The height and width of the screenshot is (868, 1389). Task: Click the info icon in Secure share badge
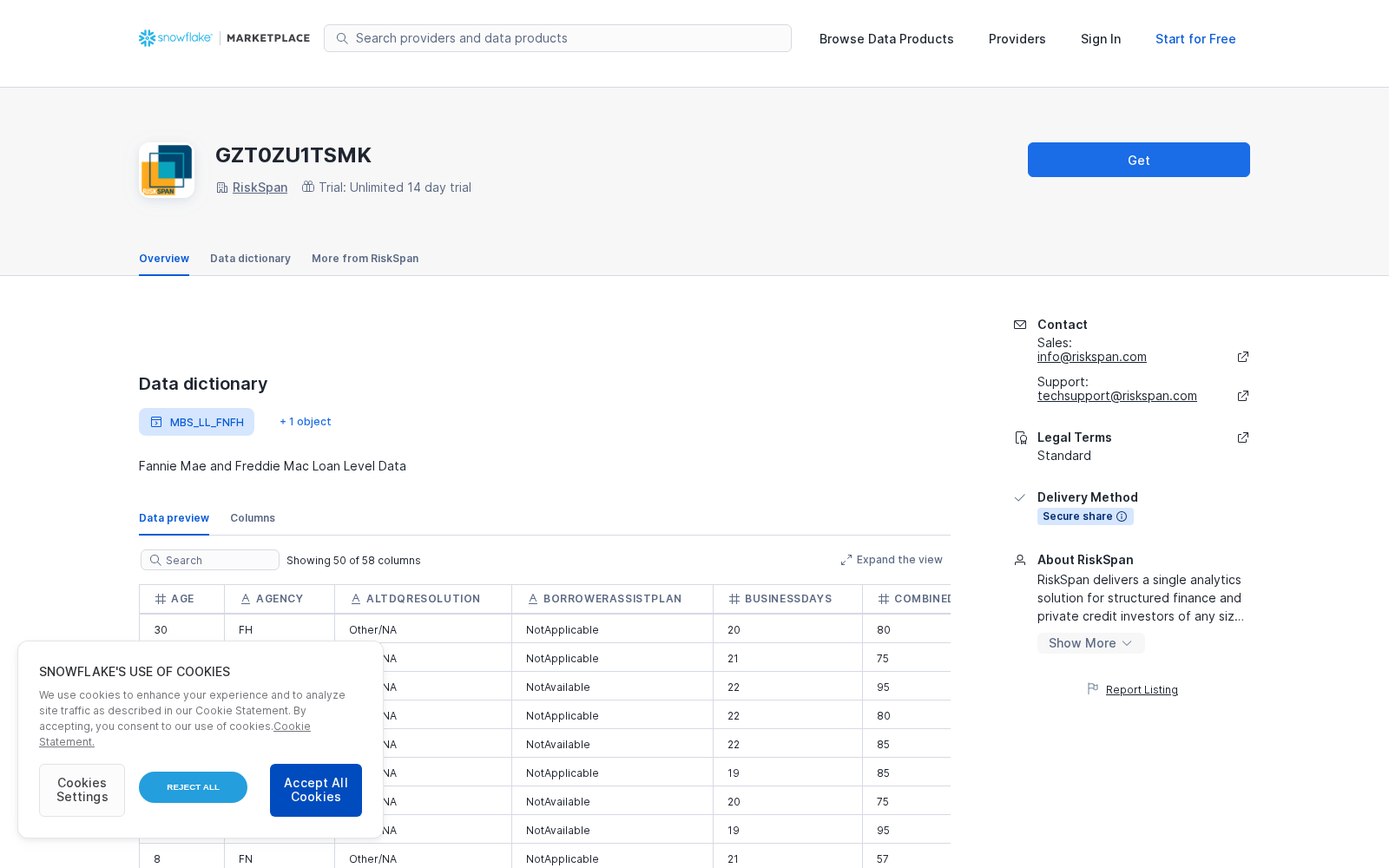1122,516
